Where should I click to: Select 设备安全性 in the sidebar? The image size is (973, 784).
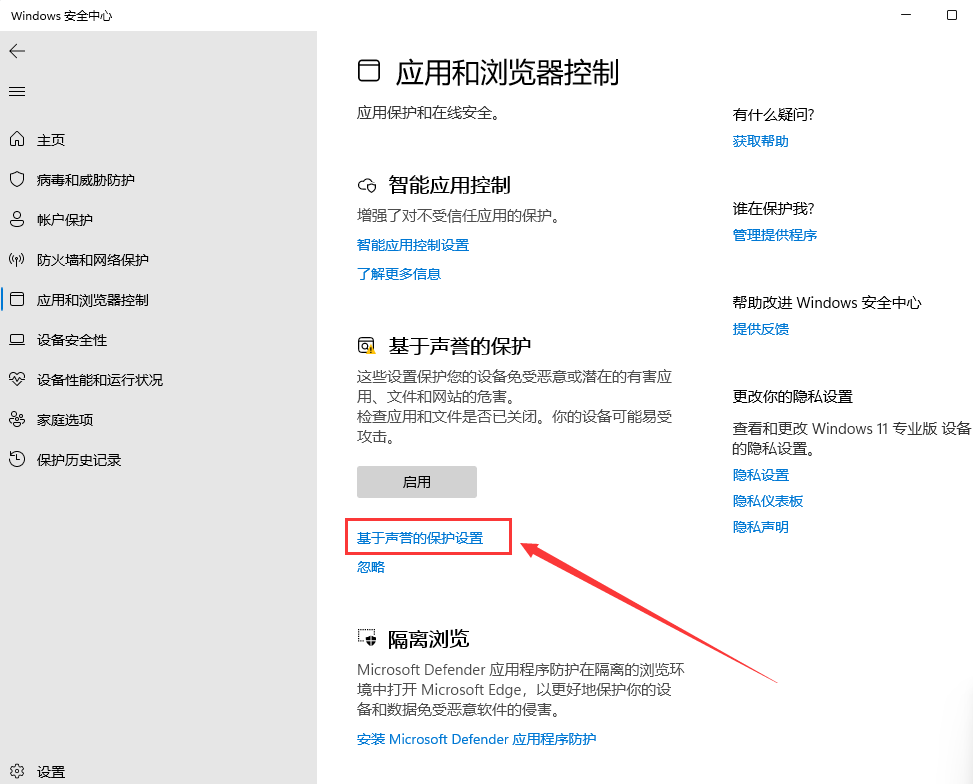tap(72, 340)
